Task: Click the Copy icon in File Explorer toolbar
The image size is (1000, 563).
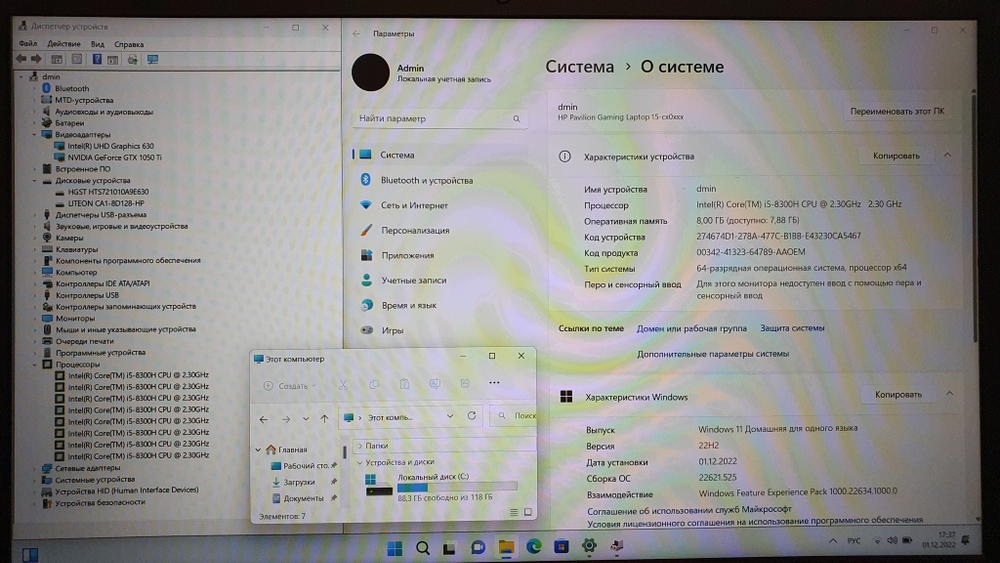Action: [x=374, y=384]
